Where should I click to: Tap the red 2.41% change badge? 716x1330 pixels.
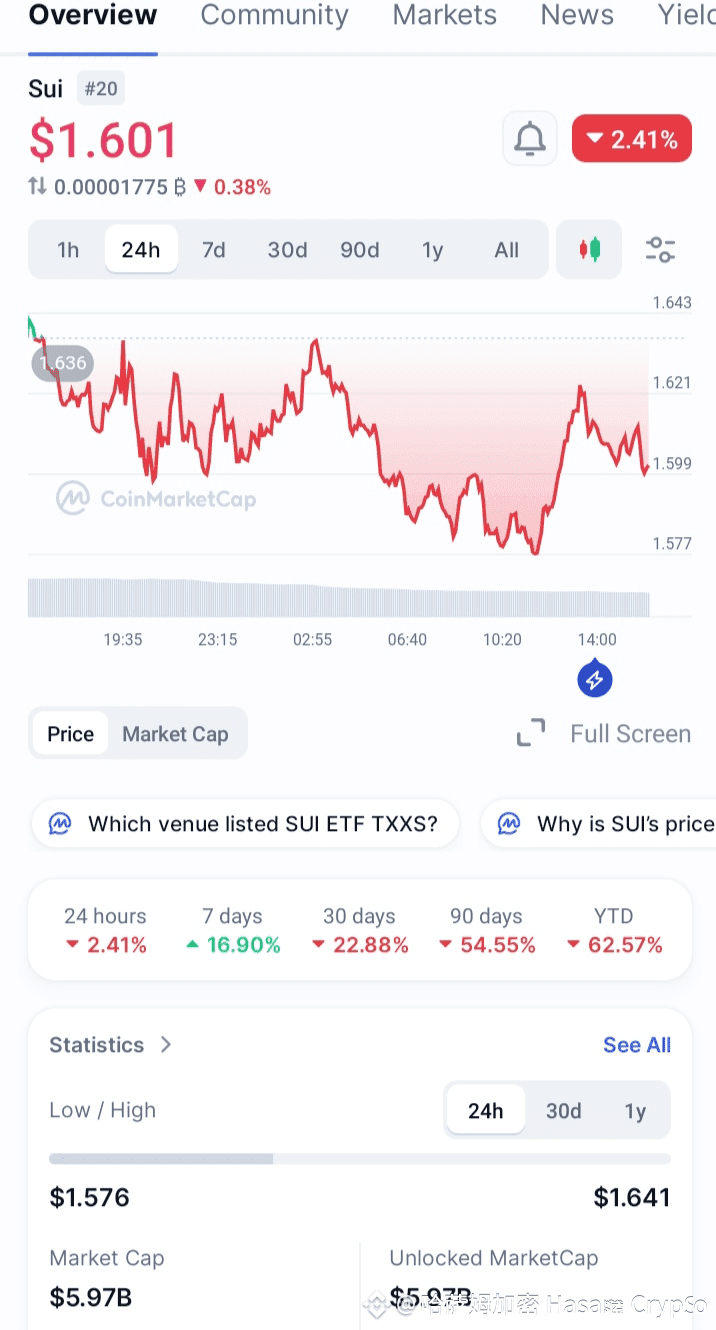click(631, 139)
